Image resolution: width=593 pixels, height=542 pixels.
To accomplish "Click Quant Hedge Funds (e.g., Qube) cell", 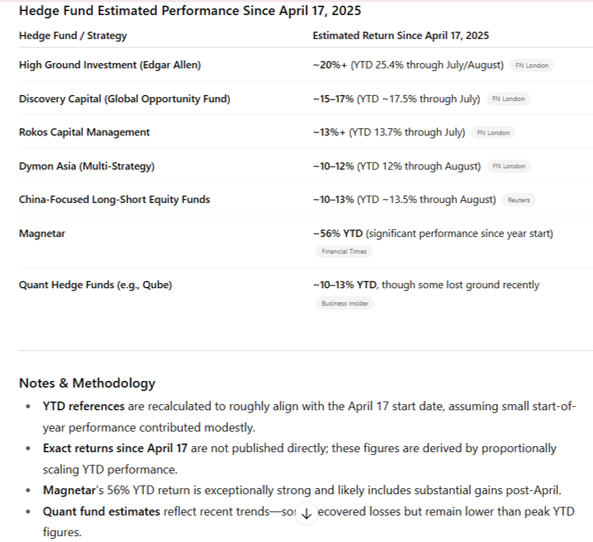I will click(95, 285).
